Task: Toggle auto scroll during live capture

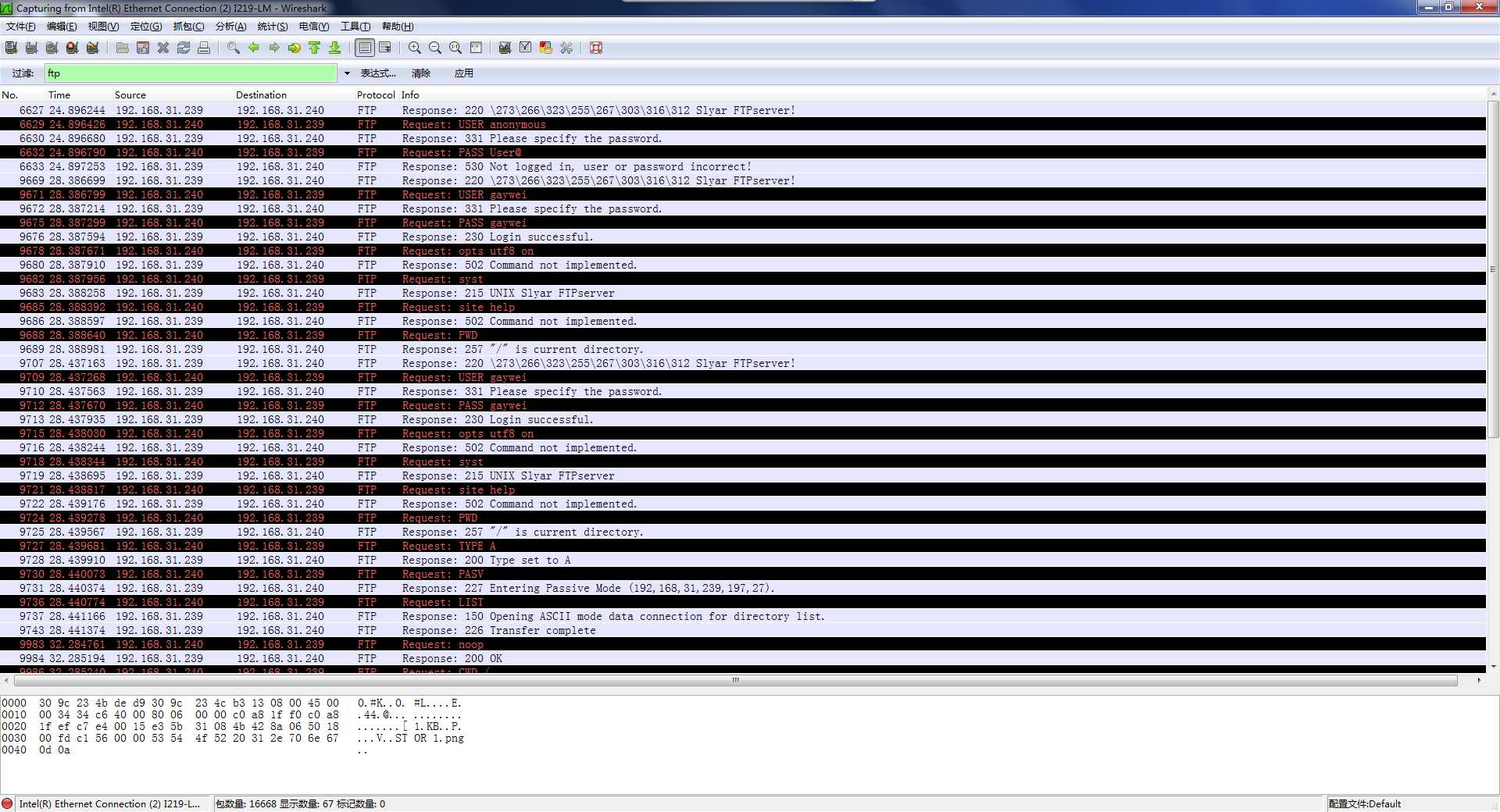Action: tap(385, 48)
